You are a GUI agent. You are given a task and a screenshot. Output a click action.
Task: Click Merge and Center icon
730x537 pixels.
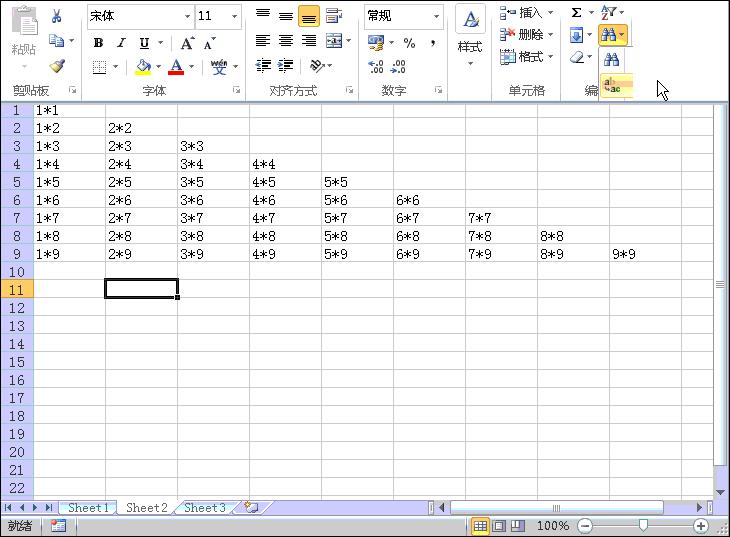[x=334, y=41]
